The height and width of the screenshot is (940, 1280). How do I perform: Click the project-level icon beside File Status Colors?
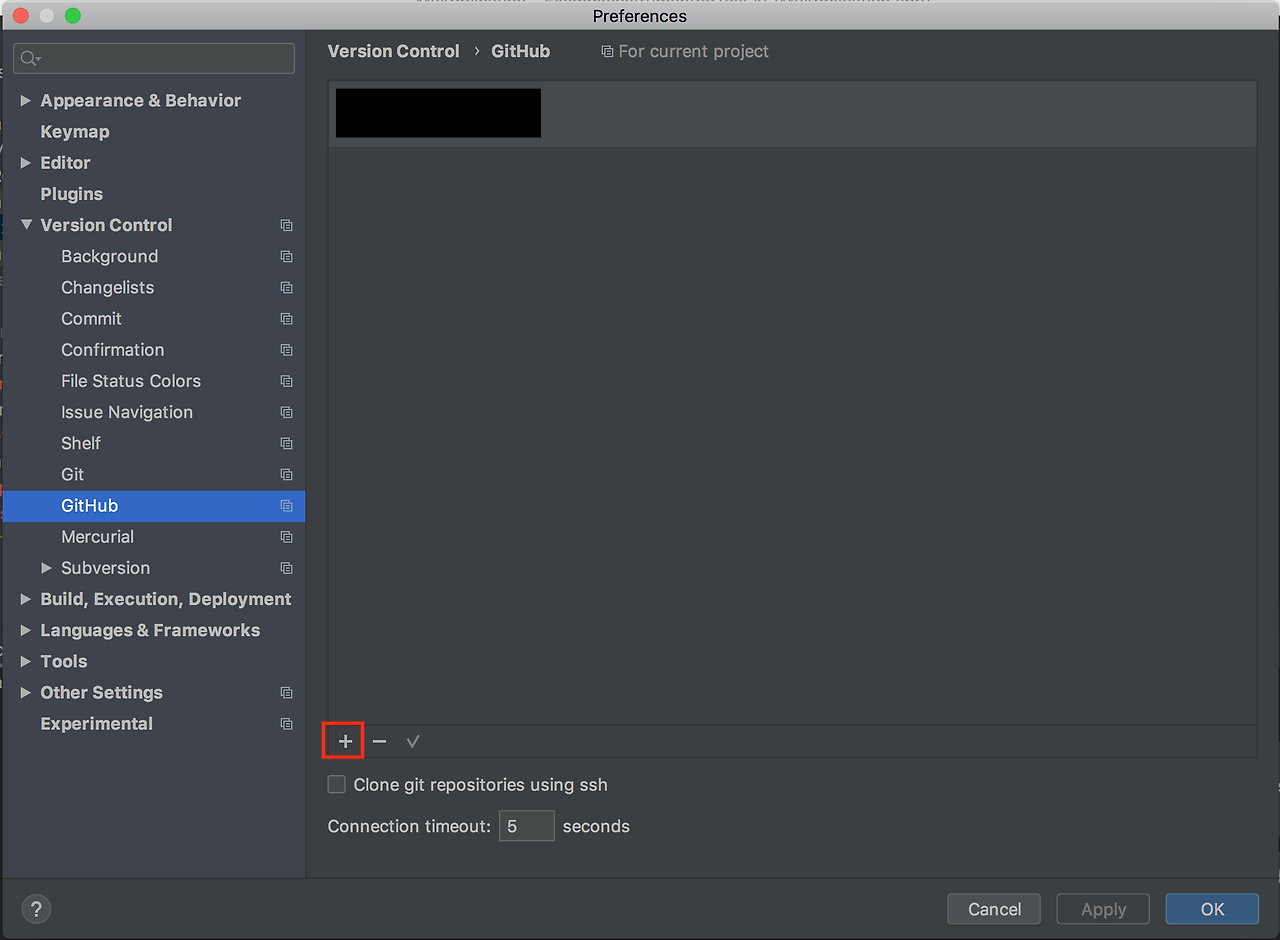287,381
